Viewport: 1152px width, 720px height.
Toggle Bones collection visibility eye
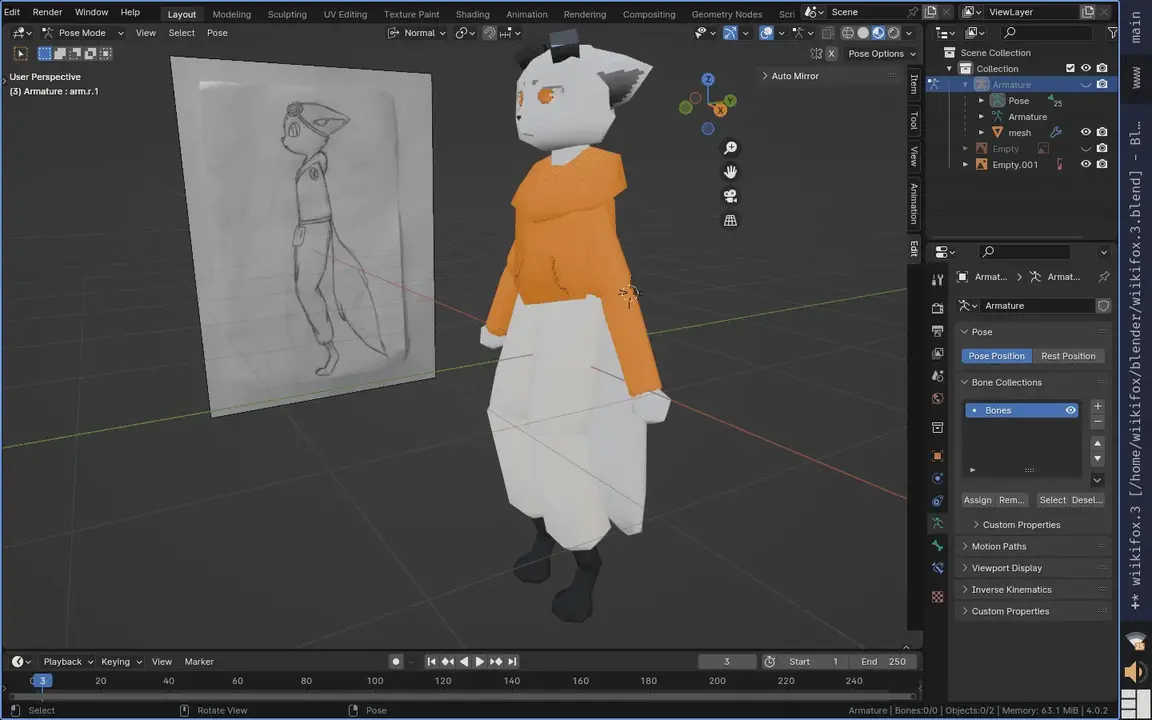coord(1070,411)
